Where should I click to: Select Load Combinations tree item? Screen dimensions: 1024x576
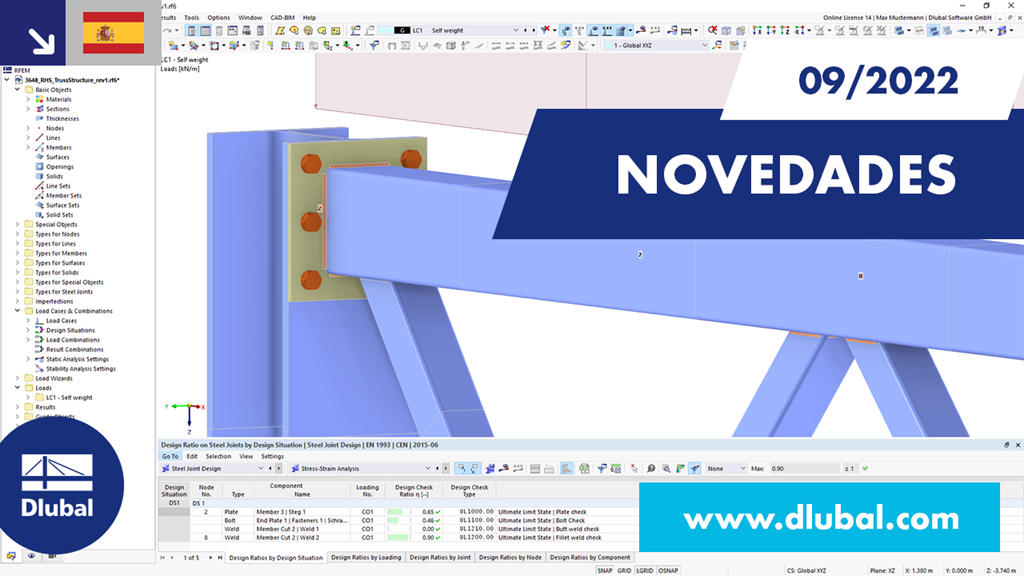(72, 340)
